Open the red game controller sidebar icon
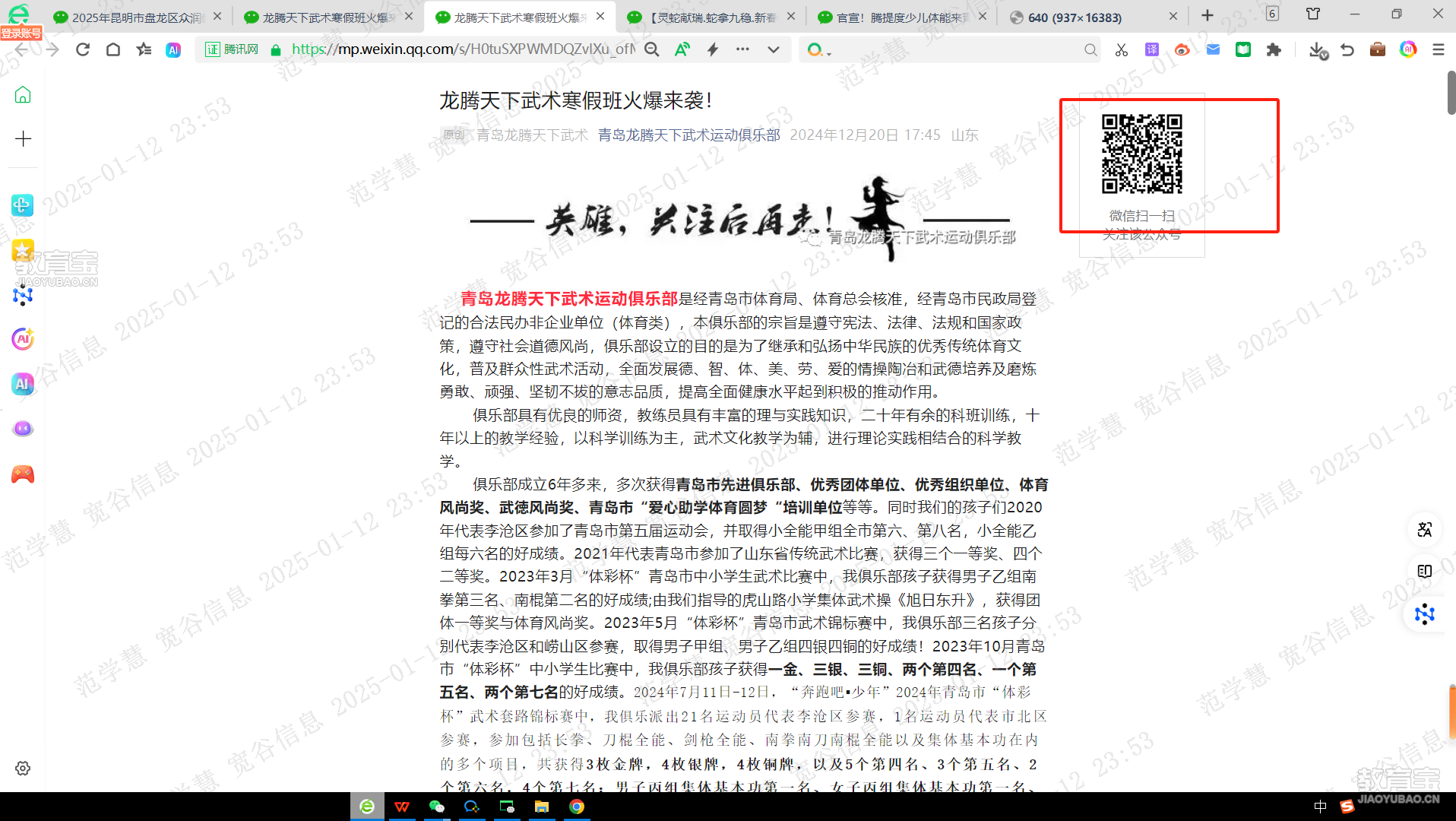Screen dimensions: 1456x821 click(x=23, y=474)
